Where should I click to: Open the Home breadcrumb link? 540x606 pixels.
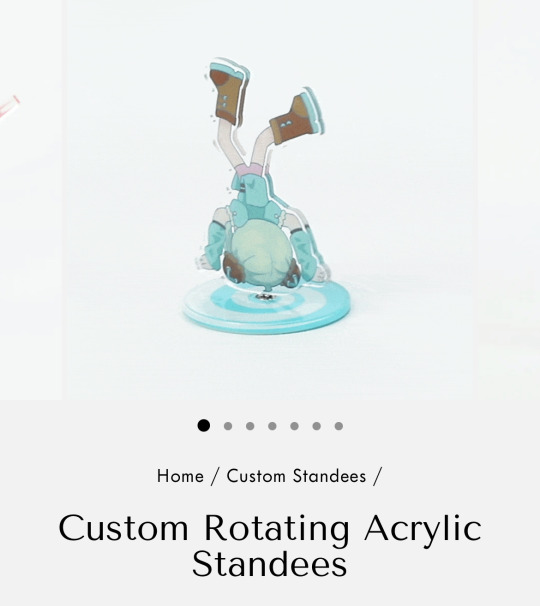(x=180, y=476)
